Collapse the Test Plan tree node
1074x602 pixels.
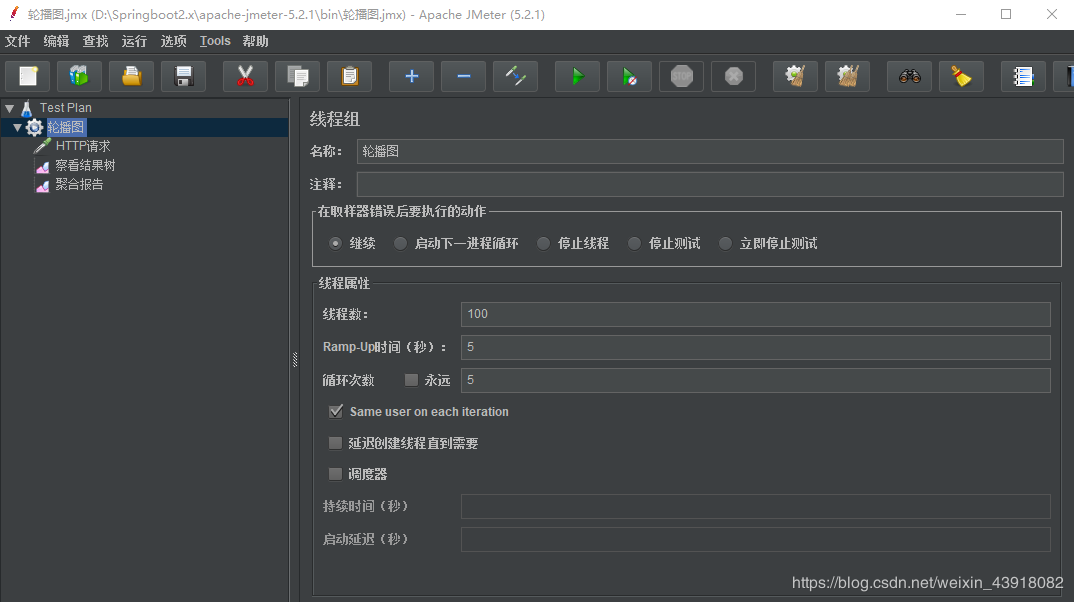9,108
